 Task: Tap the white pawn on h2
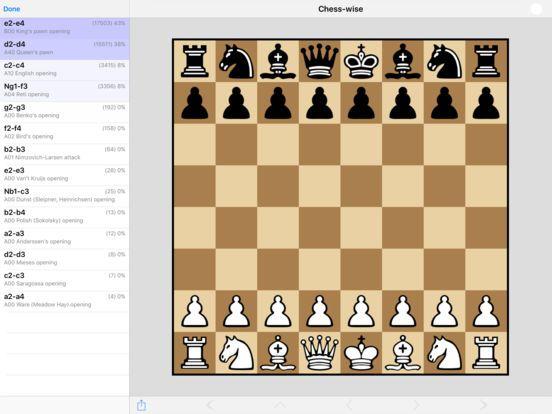[x=486, y=311]
